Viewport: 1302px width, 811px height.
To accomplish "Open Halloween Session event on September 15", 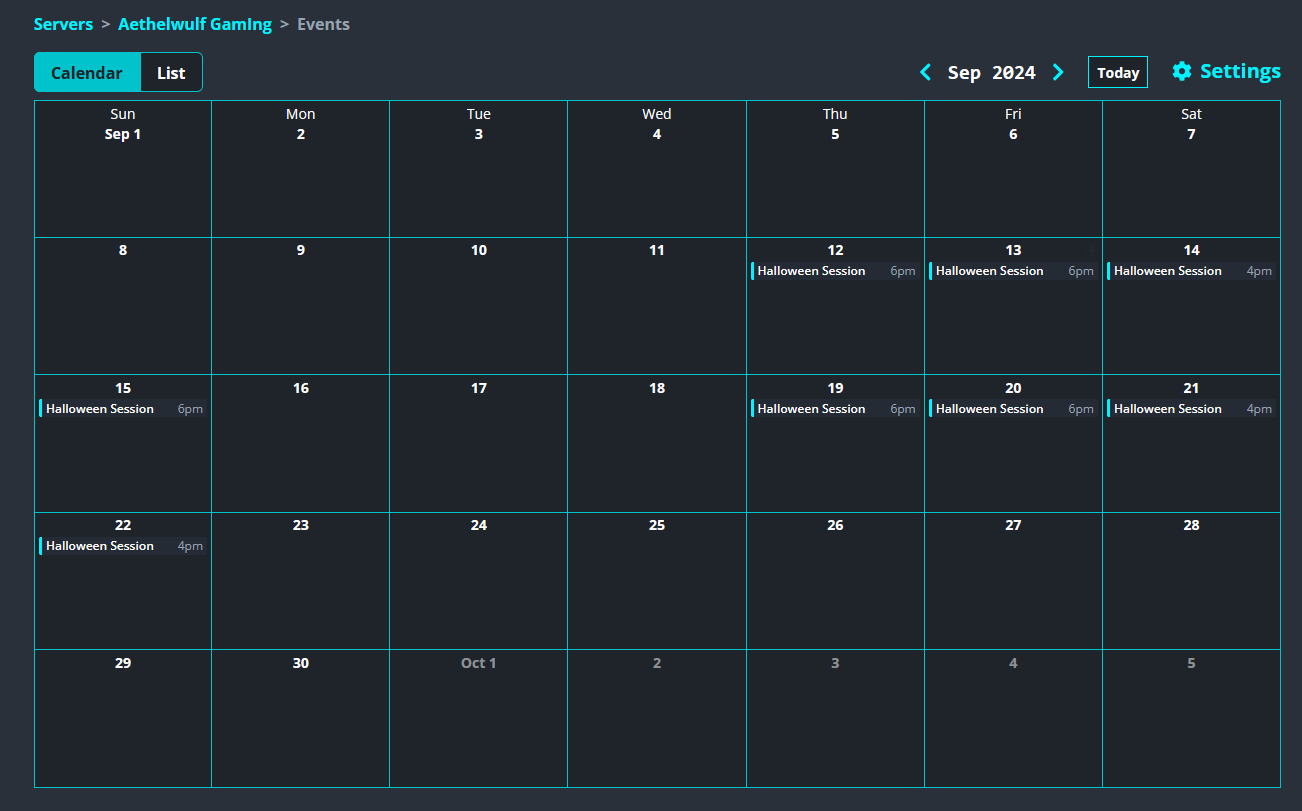I will coord(123,409).
